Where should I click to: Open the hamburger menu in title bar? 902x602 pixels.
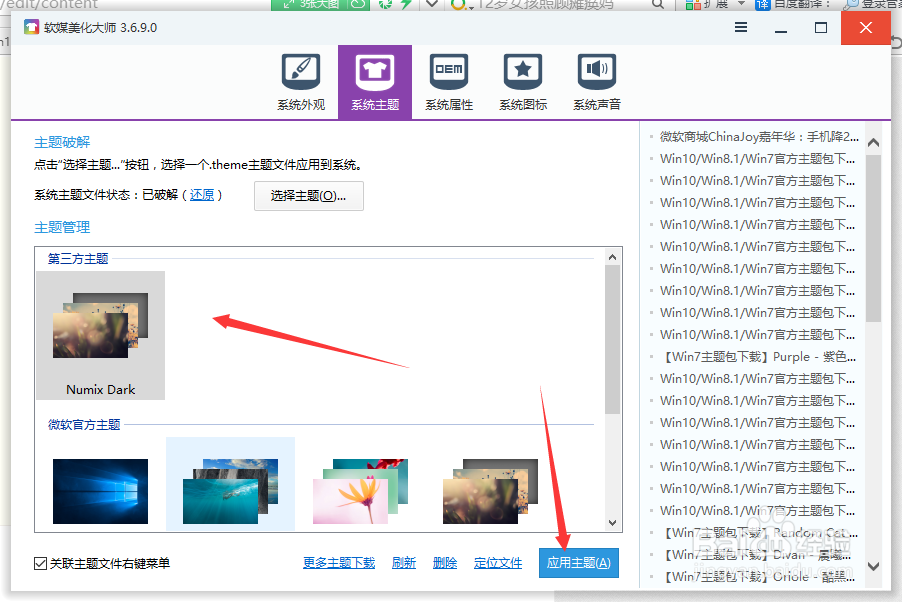click(741, 27)
